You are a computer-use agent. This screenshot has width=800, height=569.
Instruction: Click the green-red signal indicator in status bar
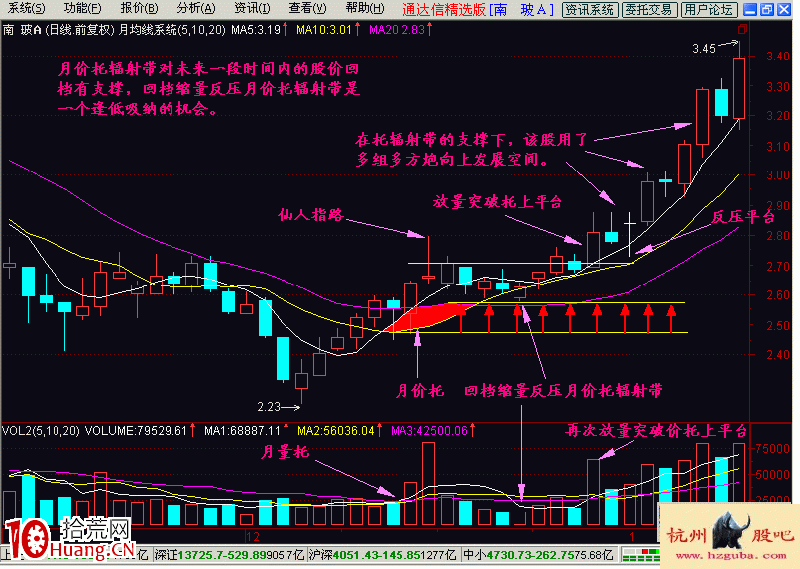pyautogui.click(x=641, y=555)
